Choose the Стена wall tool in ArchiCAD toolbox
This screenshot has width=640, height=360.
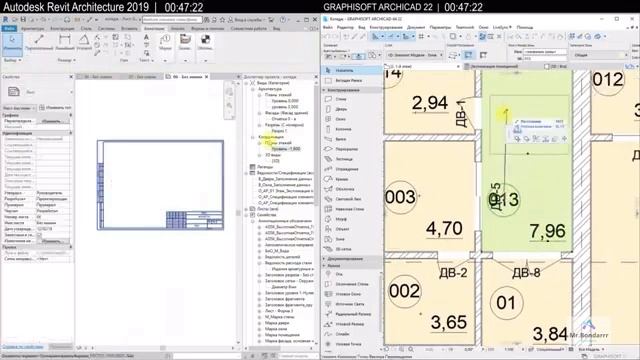(x=352, y=99)
